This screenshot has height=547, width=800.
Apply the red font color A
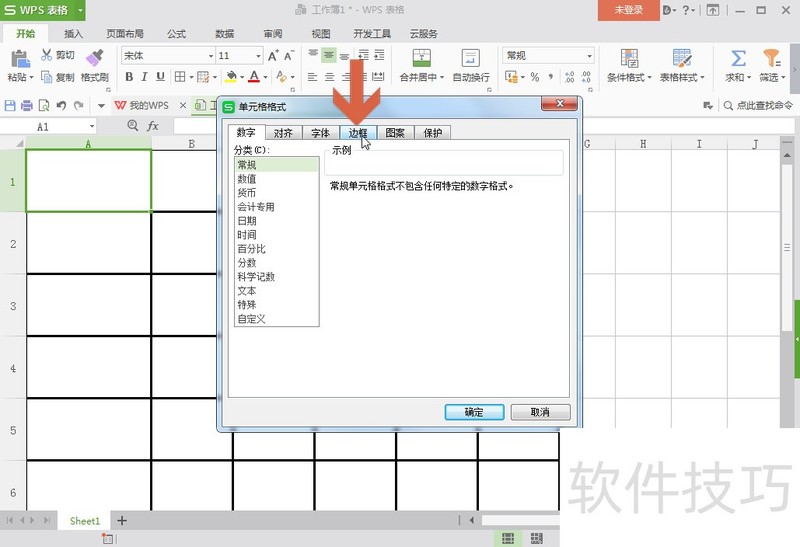click(x=254, y=77)
